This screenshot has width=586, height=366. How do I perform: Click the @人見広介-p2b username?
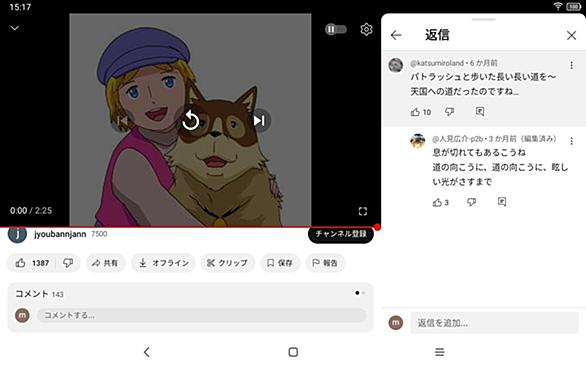[x=457, y=139]
